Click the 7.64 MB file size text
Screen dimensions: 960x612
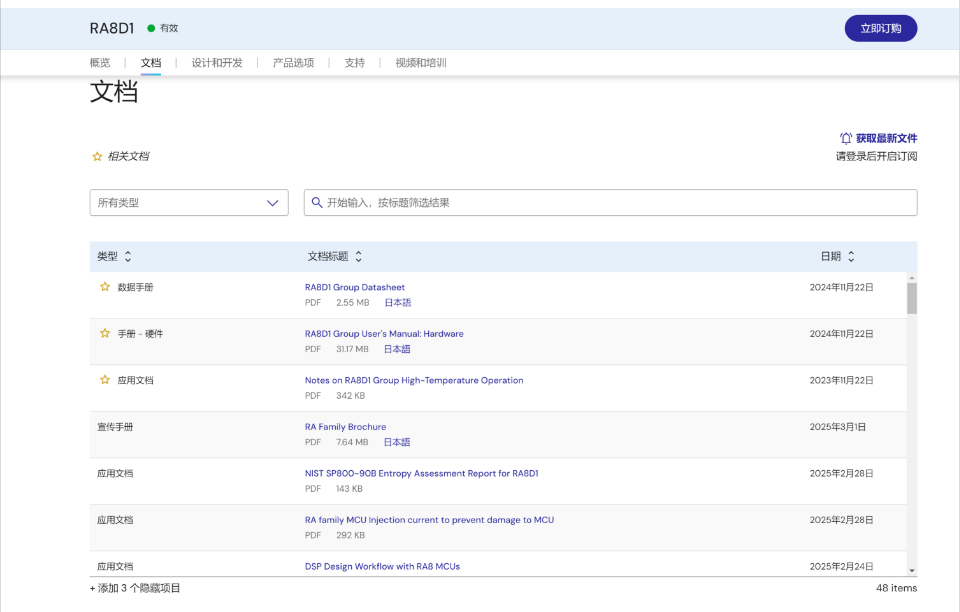click(352, 442)
